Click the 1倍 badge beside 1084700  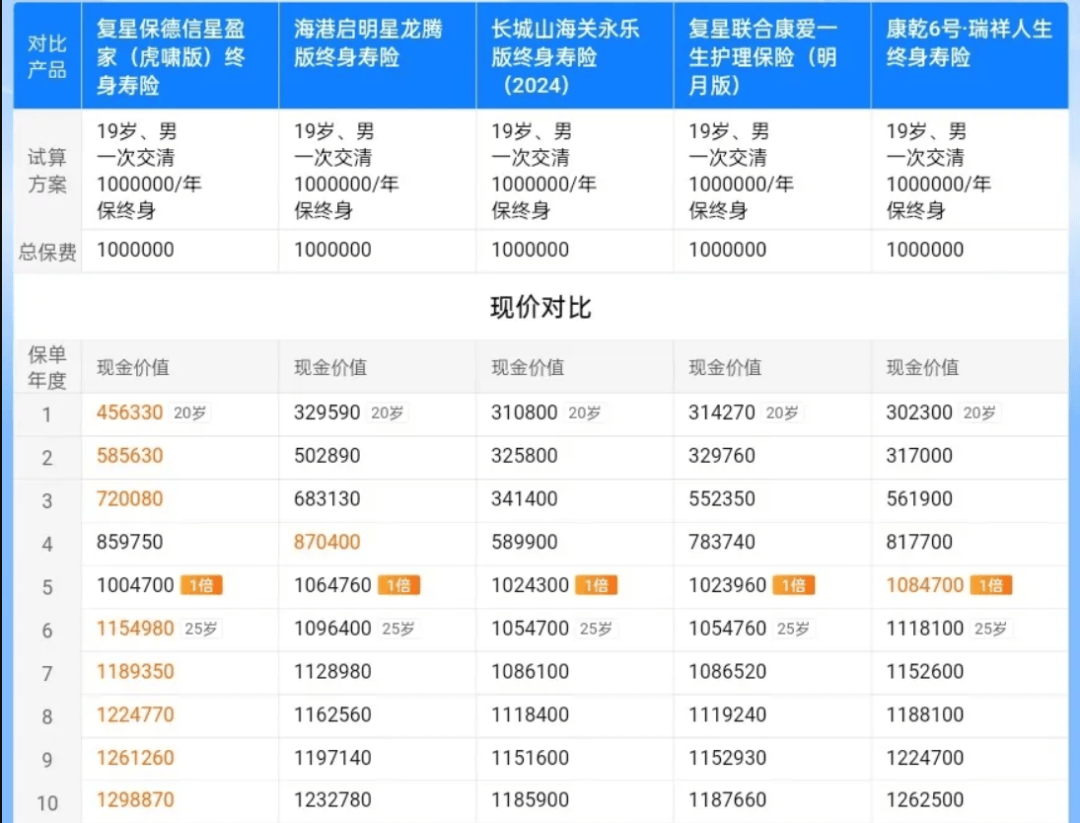(991, 585)
